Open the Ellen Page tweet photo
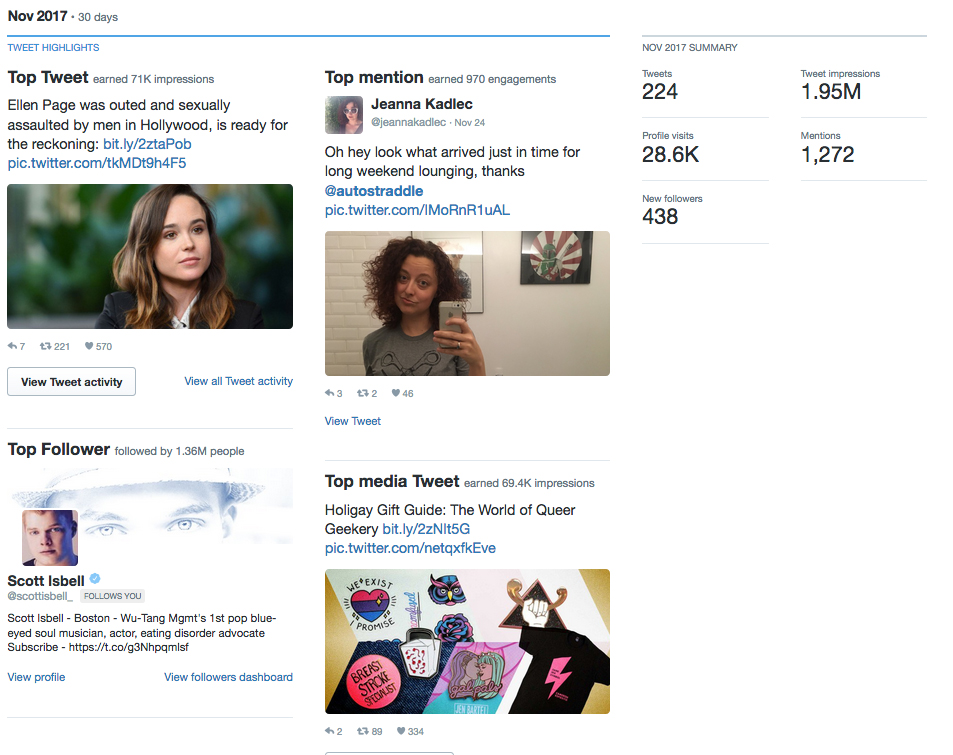This screenshot has height=755, width=953. [150, 257]
